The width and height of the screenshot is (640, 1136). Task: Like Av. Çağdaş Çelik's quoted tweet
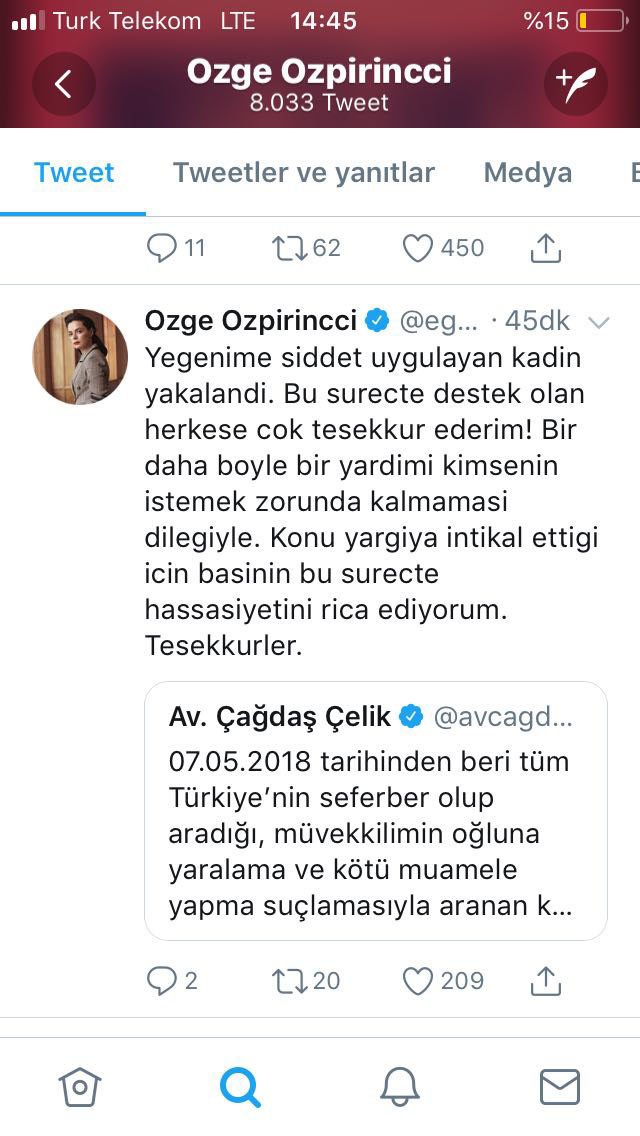point(417,981)
